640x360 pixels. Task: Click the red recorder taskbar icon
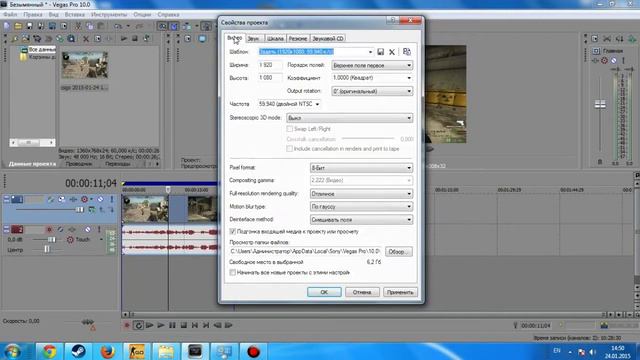[253, 351]
